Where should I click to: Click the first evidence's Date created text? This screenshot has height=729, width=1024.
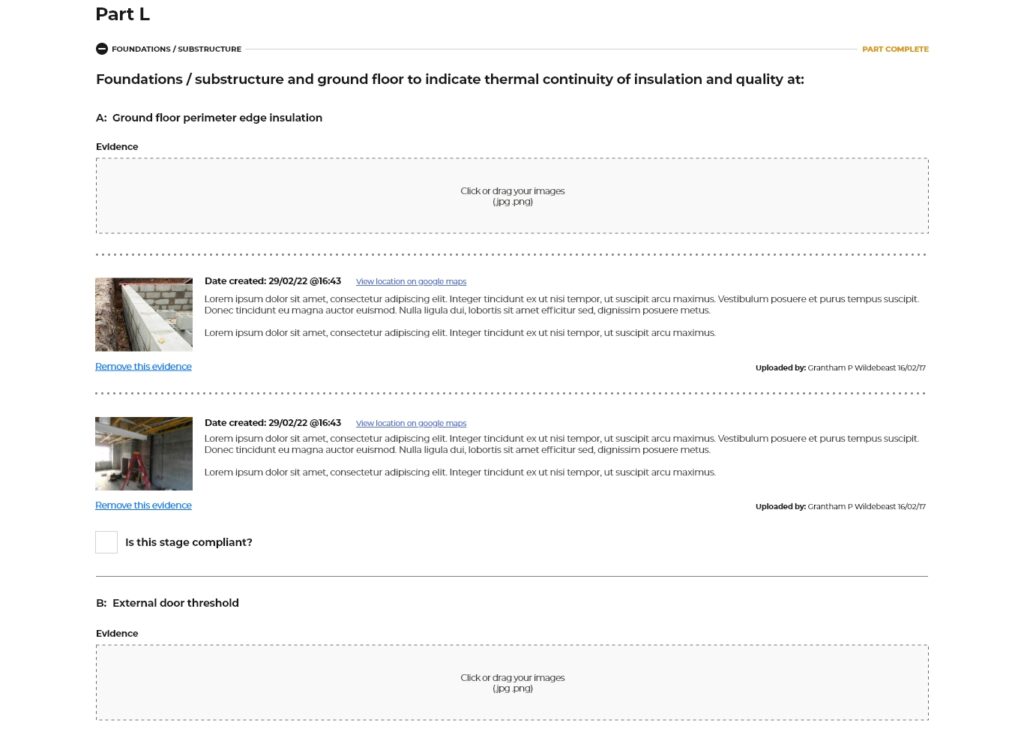272,282
